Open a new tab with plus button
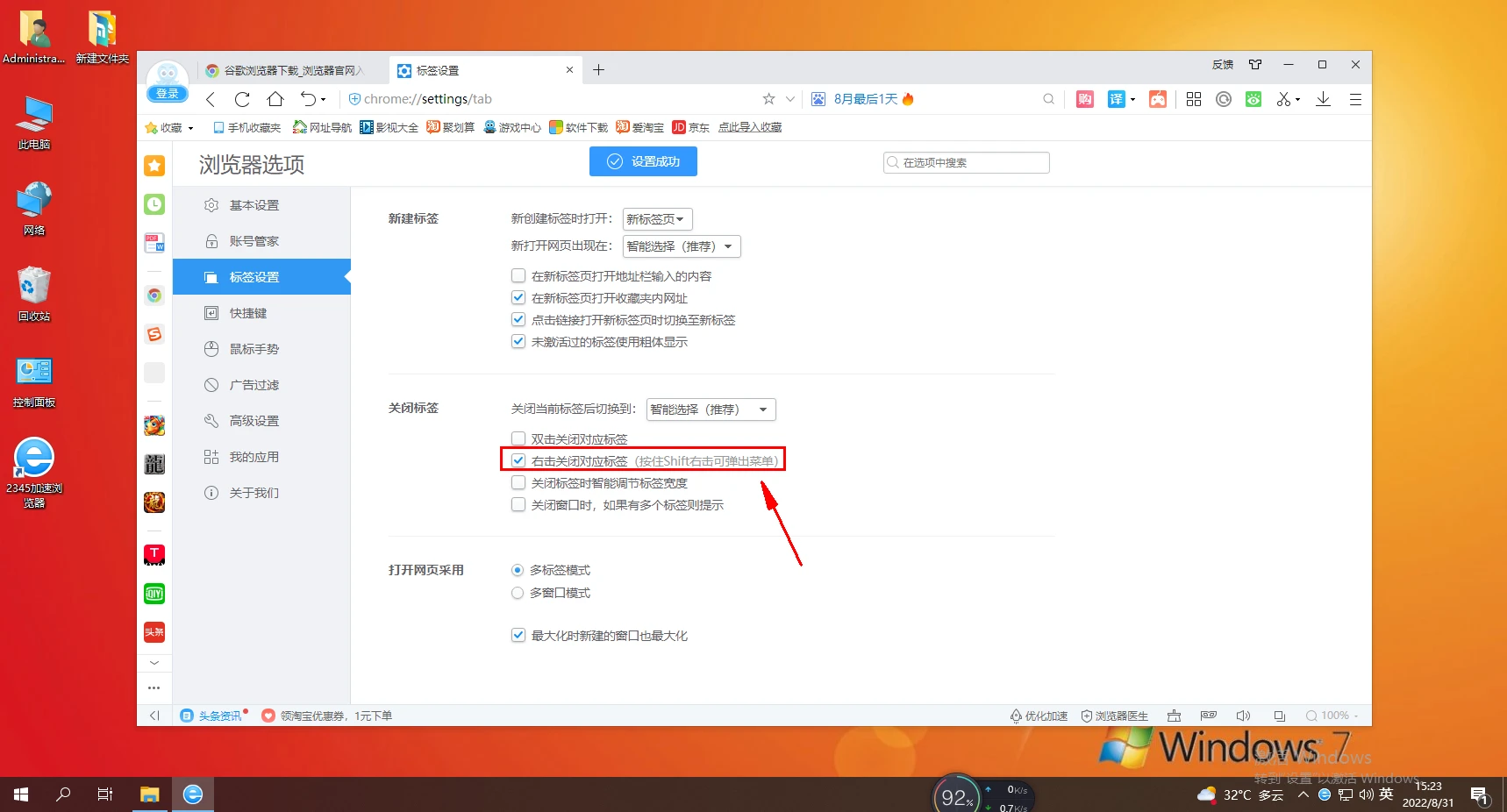The image size is (1507, 812). point(599,70)
